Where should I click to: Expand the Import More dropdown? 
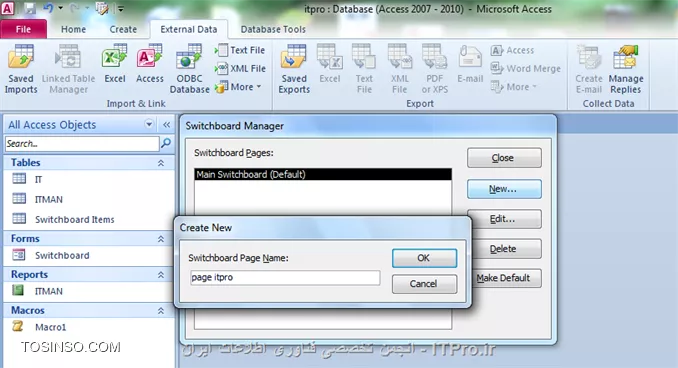click(238, 87)
